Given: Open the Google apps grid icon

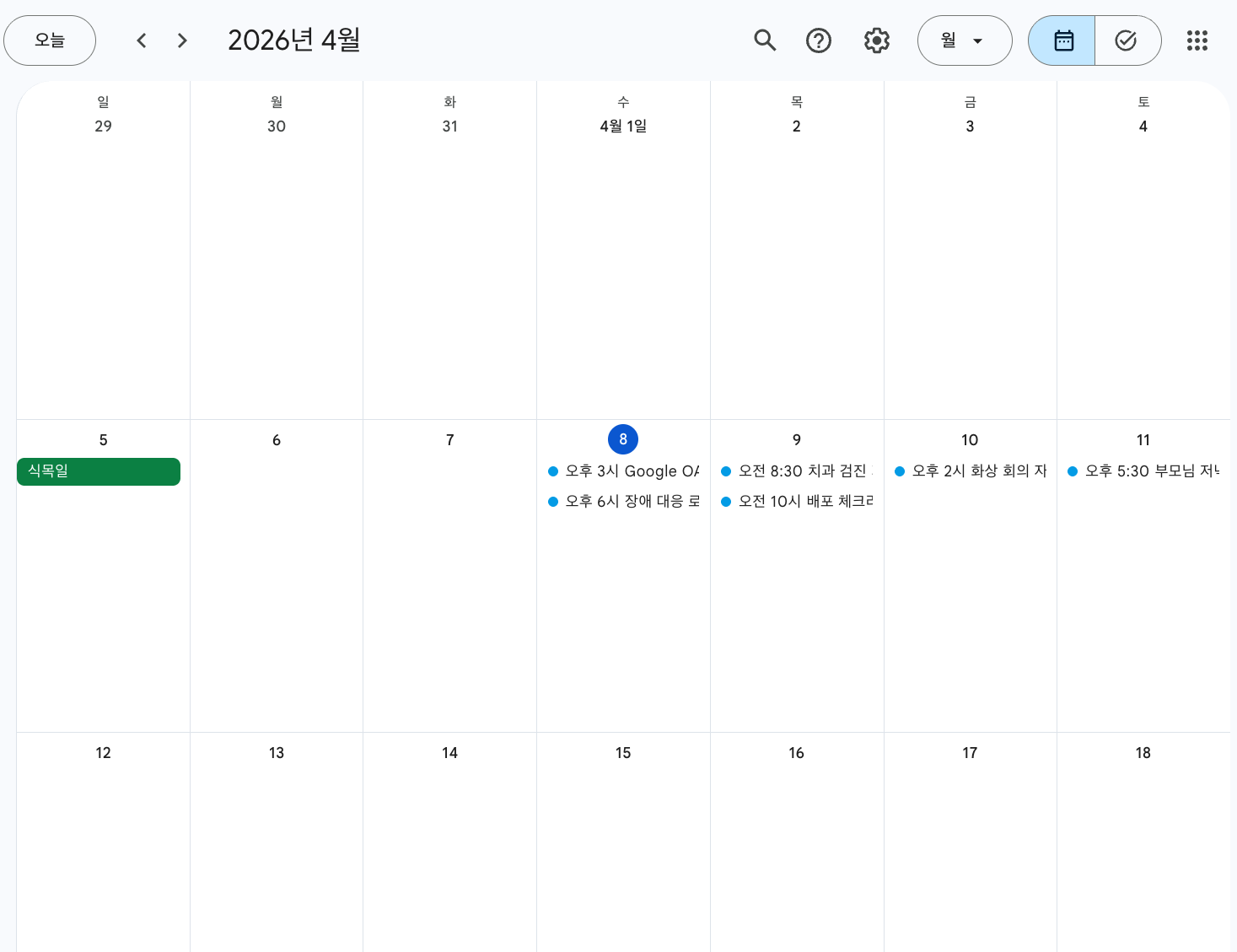Looking at the screenshot, I should [1197, 40].
